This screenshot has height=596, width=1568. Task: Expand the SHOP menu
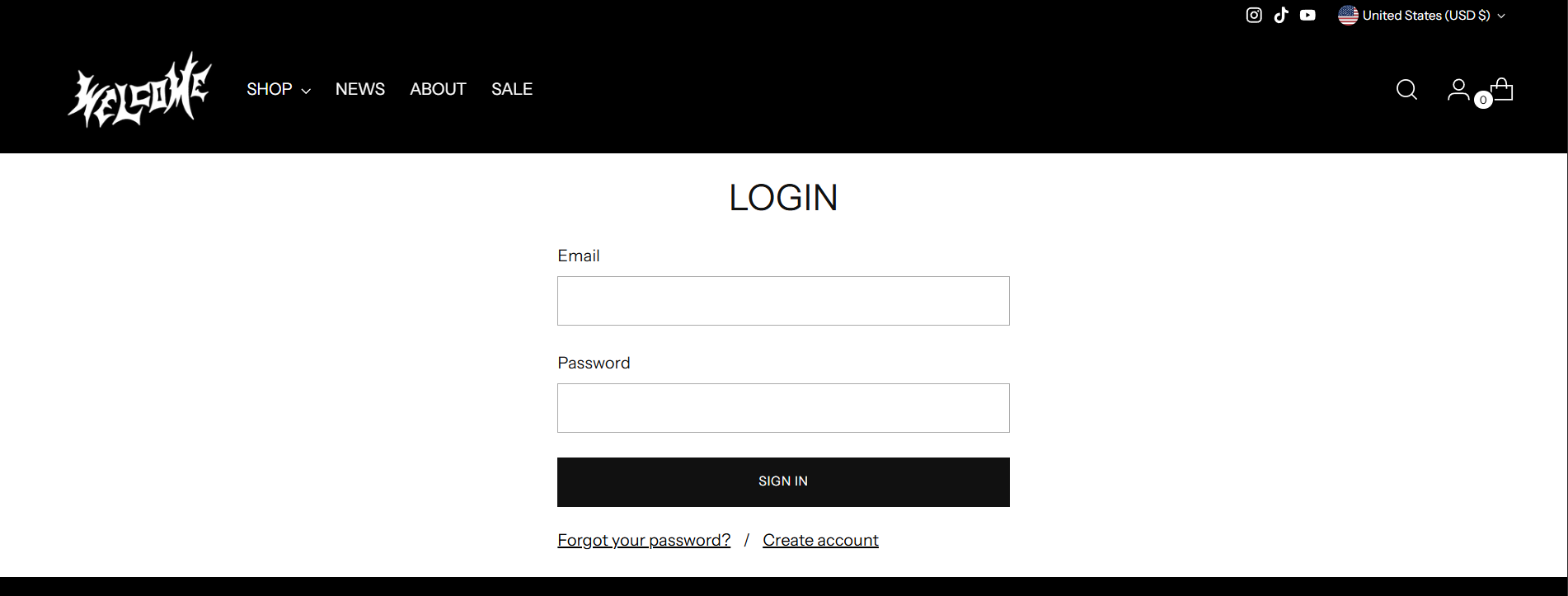click(270, 89)
